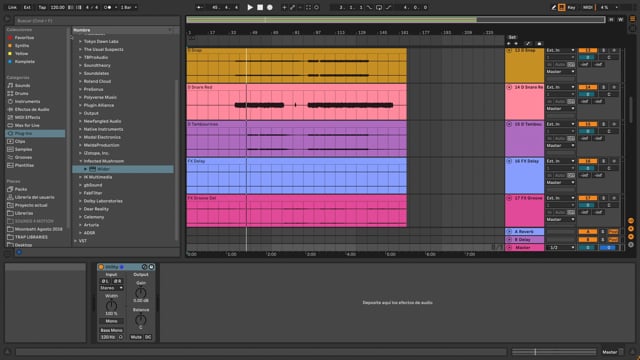Expand the Plugin Alliance folder

[x=80, y=105]
